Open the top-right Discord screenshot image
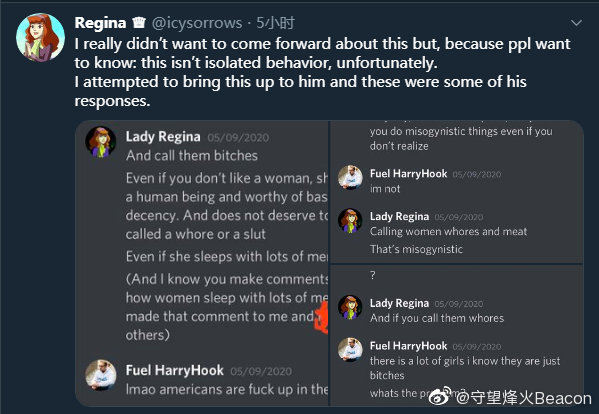This screenshot has height=414, width=599. 457,192
